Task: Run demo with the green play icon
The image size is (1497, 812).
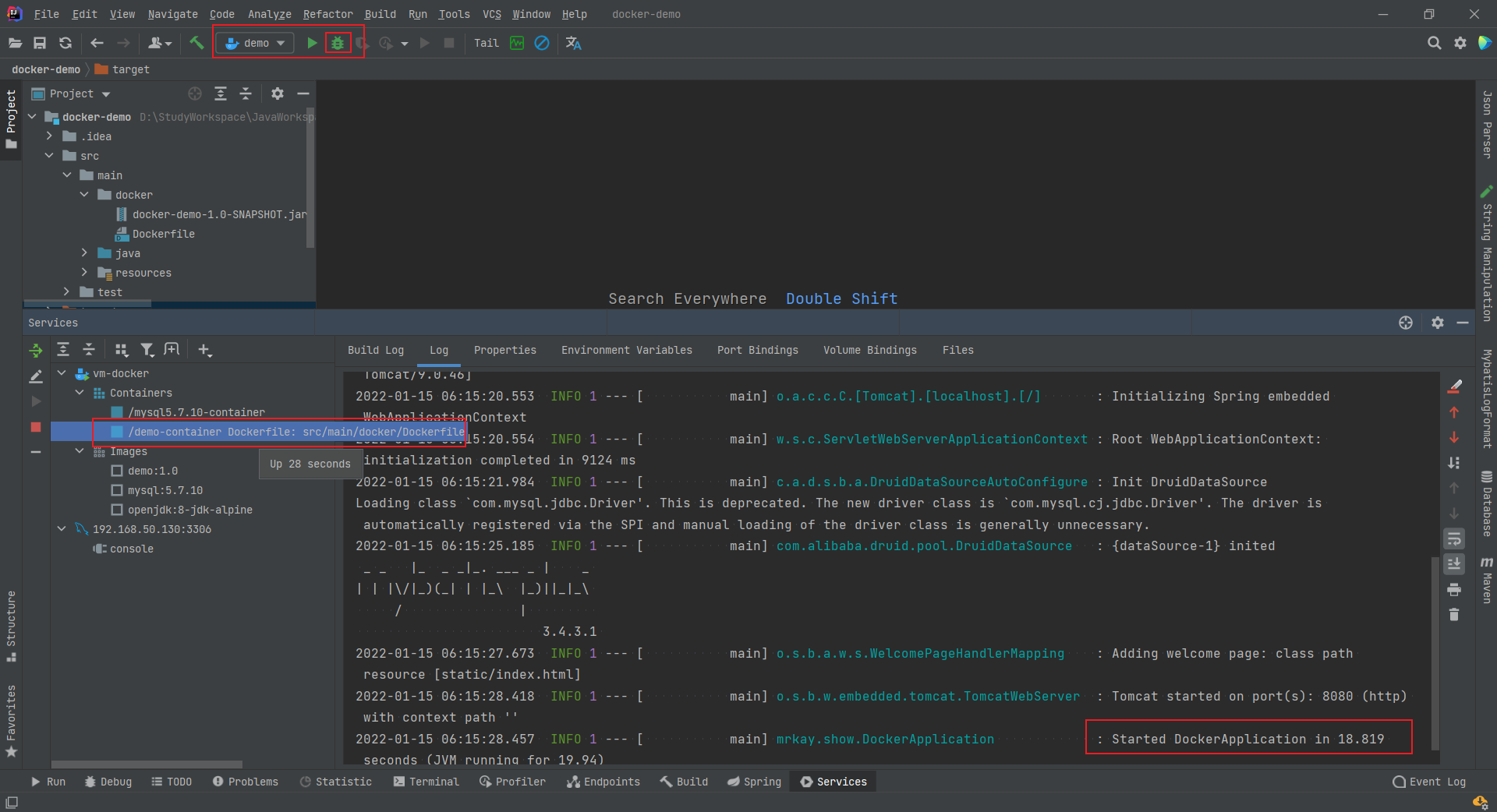Action: coord(312,43)
